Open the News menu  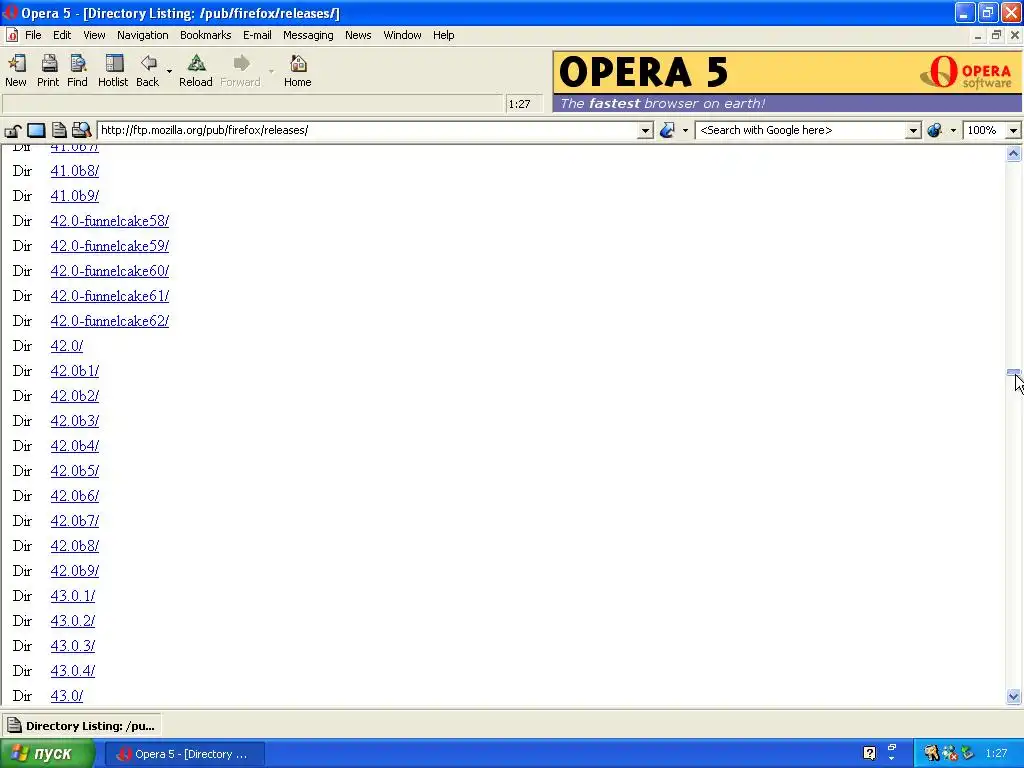[358, 35]
